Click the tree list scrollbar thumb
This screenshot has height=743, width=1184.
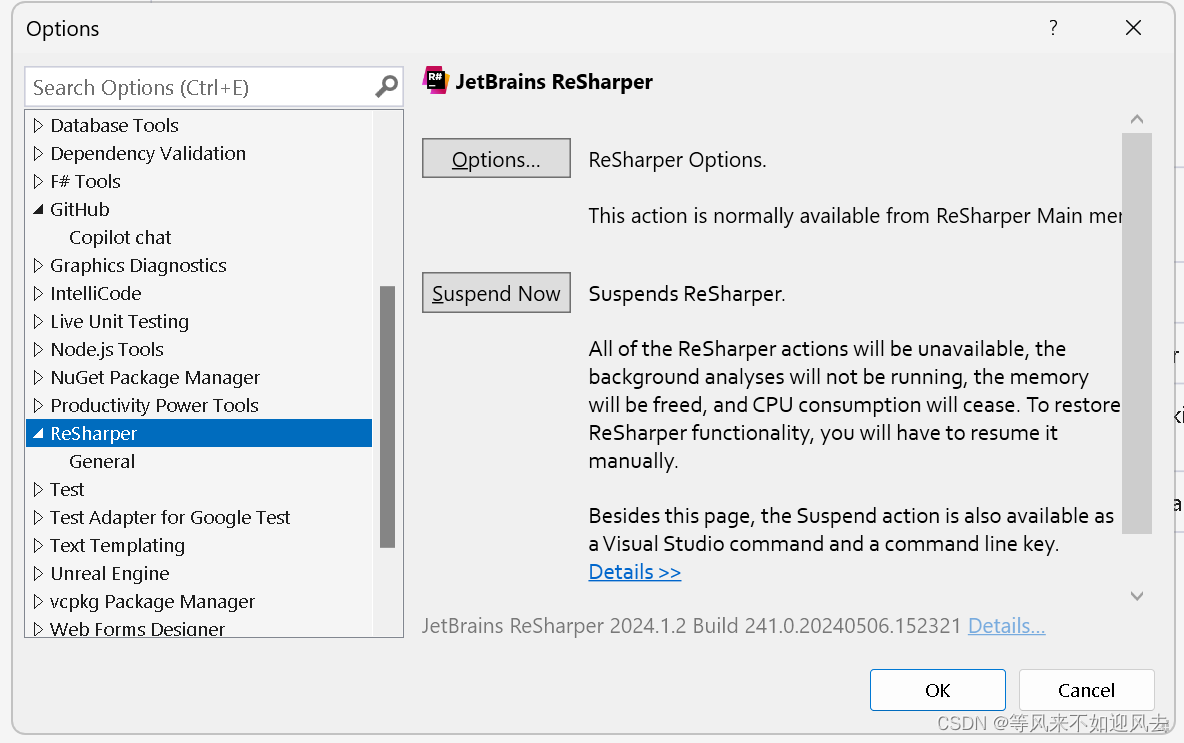[x=387, y=417]
